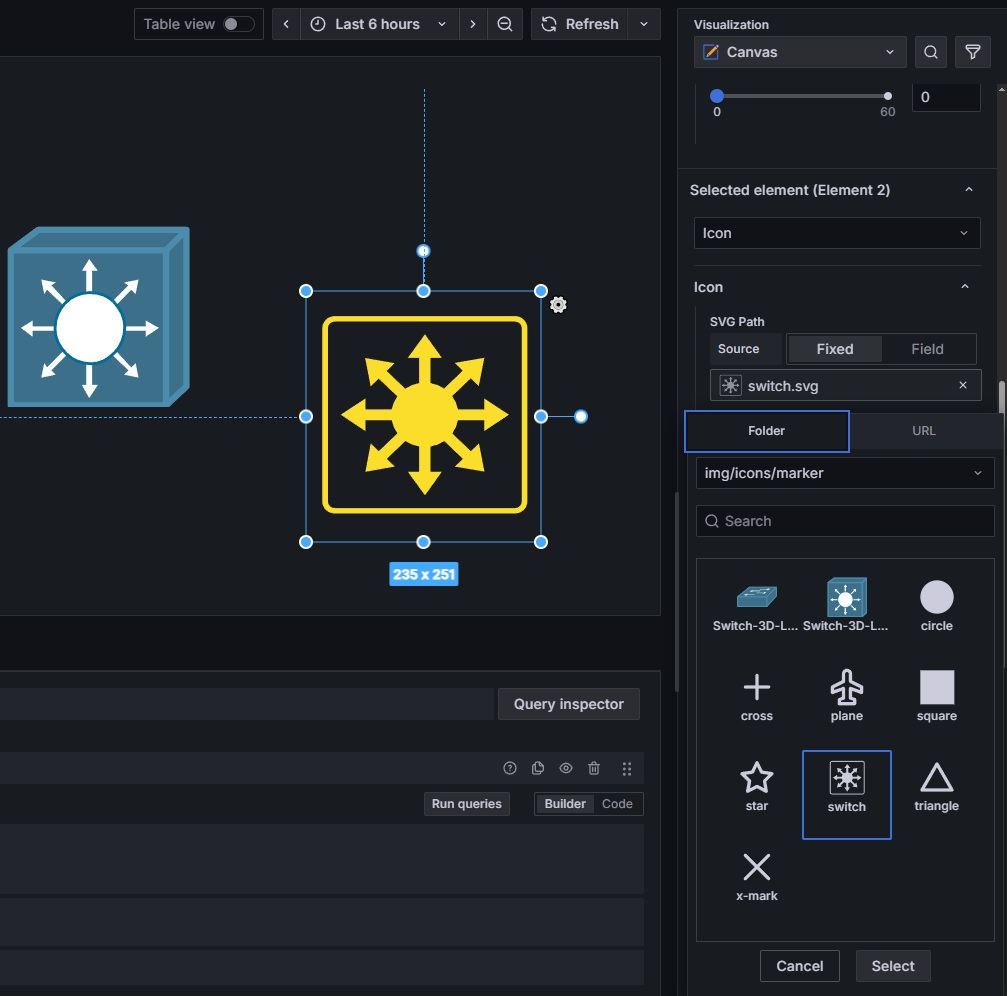The width and height of the screenshot is (1007, 996).
Task: Switch to the URL tab
Action: pyautogui.click(x=923, y=431)
